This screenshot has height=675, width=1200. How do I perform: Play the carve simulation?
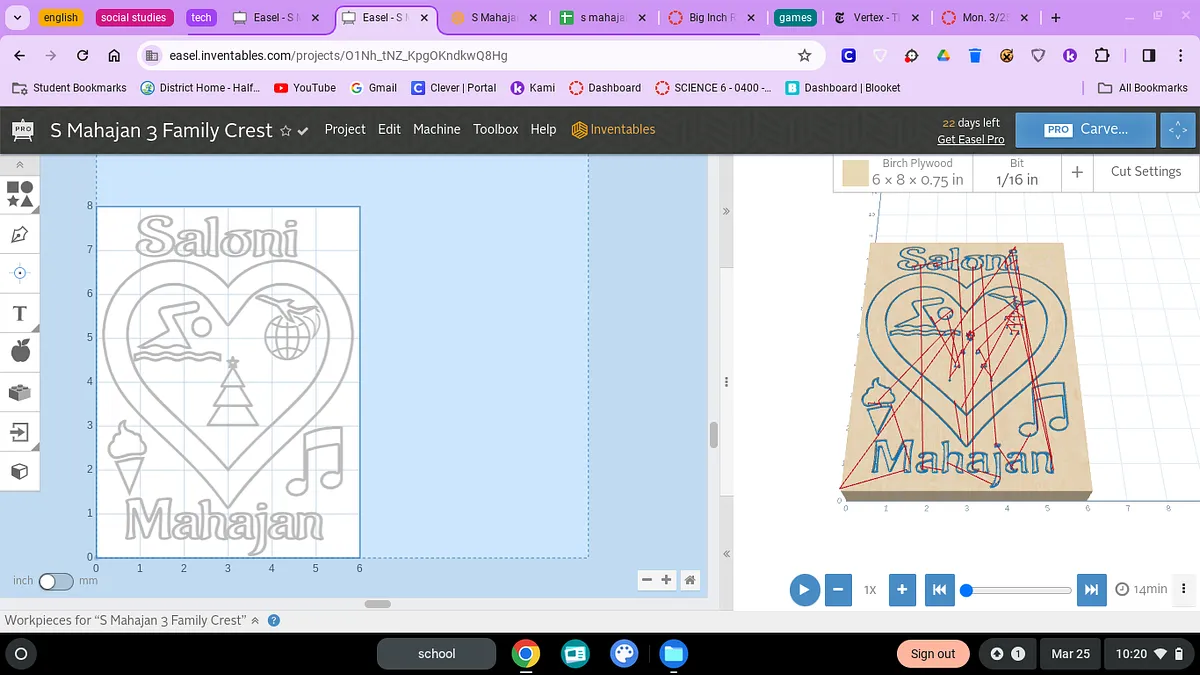(x=804, y=590)
